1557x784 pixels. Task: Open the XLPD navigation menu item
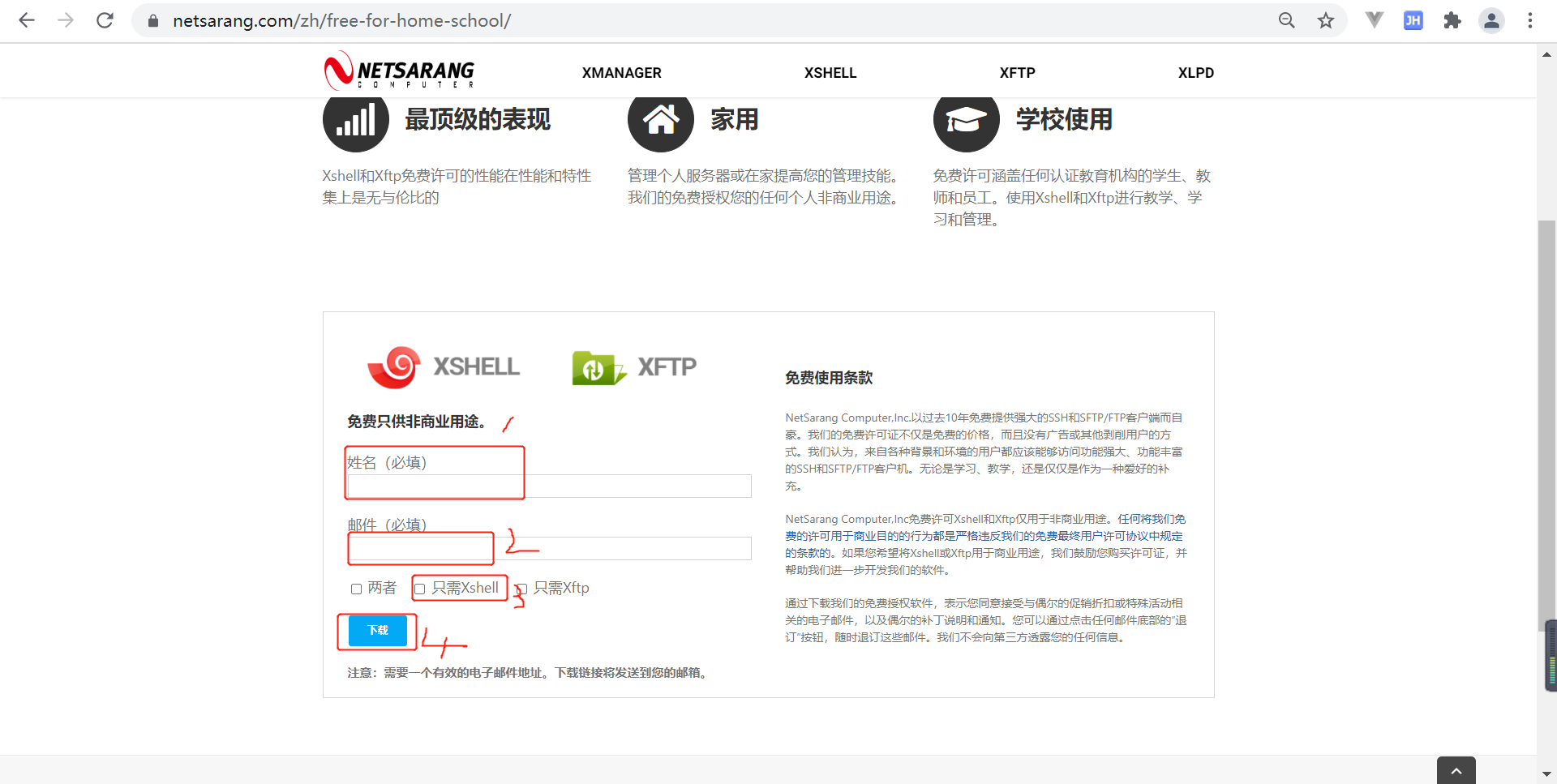1196,73
